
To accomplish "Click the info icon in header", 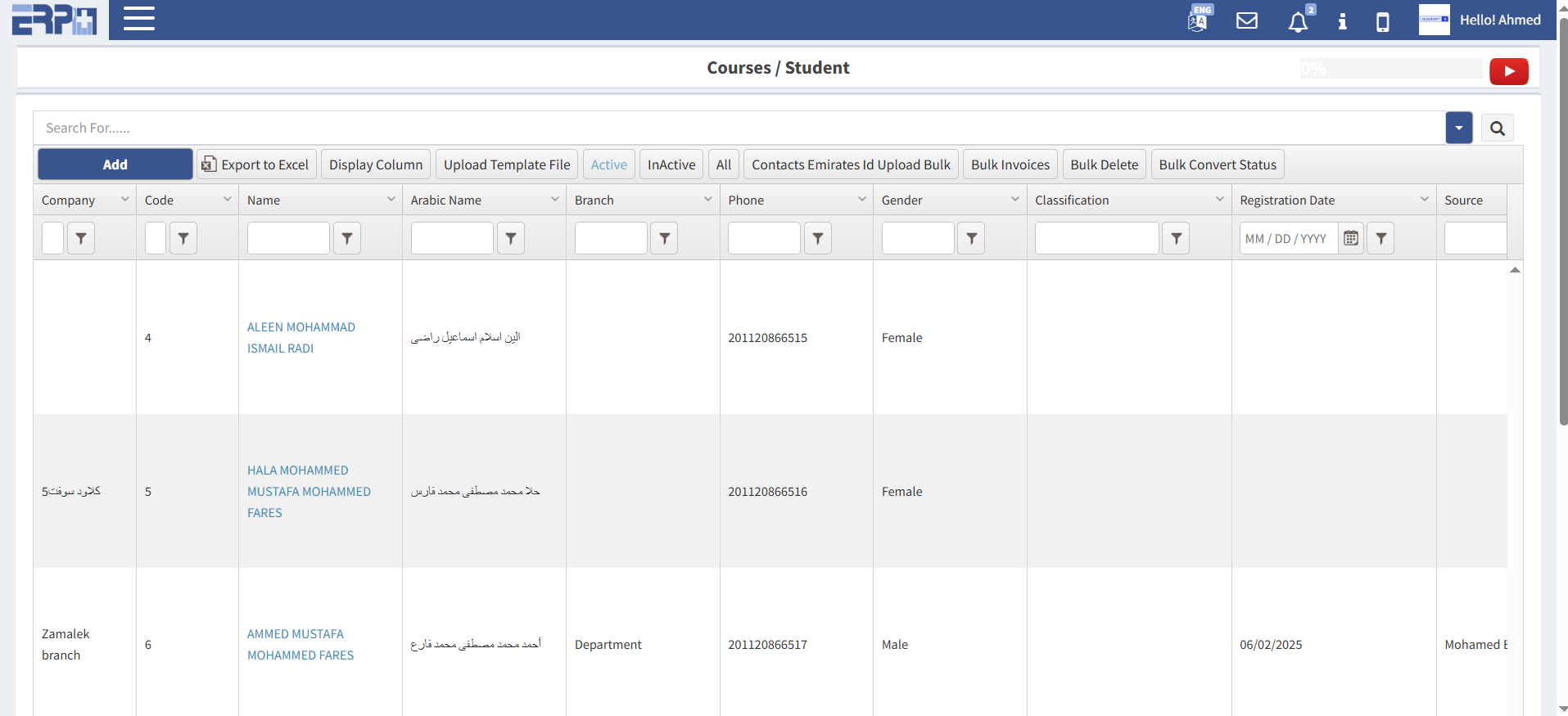I will point(1342,21).
